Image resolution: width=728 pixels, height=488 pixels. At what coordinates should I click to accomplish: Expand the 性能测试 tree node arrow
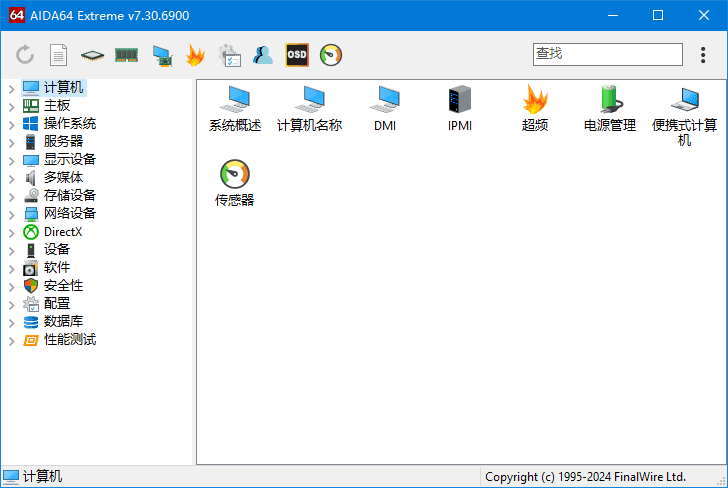(x=11, y=340)
